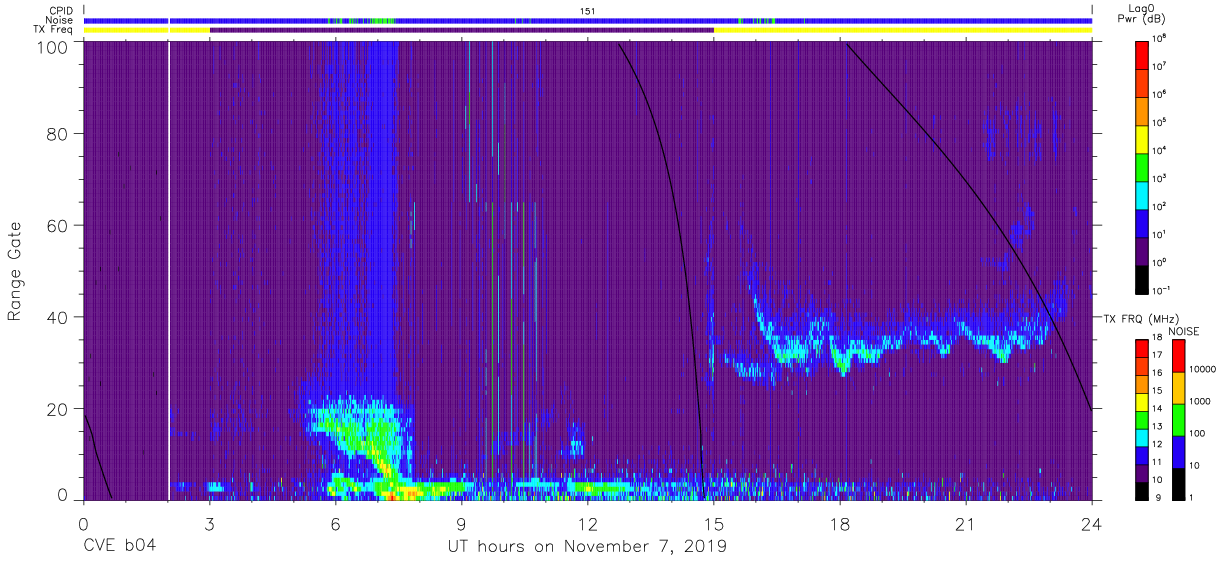Click the CPID value 151
Image resolution: width=1228 pixels, height=567 pixels.
(x=588, y=11)
